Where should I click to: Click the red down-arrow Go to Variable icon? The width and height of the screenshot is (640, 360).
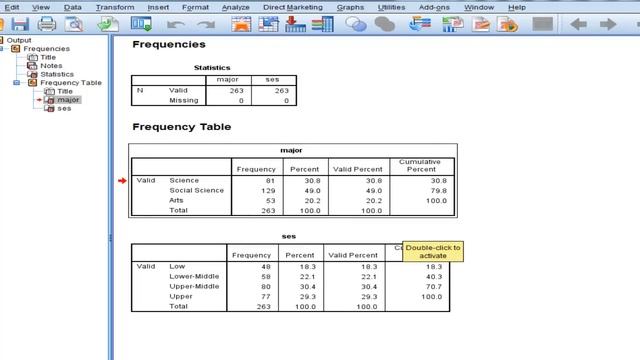pos(296,24)
